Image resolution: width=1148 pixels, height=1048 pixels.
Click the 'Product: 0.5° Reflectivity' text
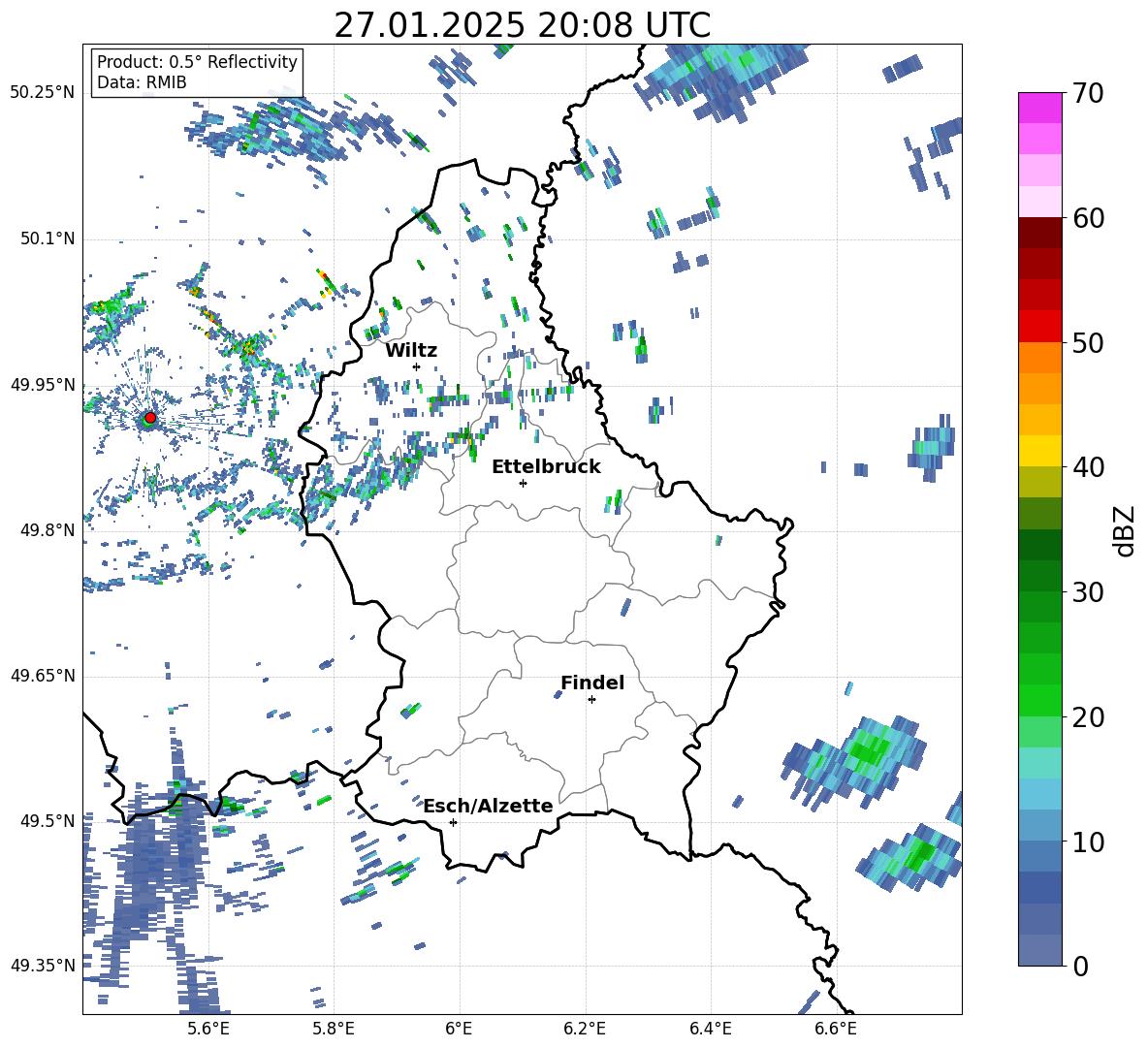[x=197, y=61]
